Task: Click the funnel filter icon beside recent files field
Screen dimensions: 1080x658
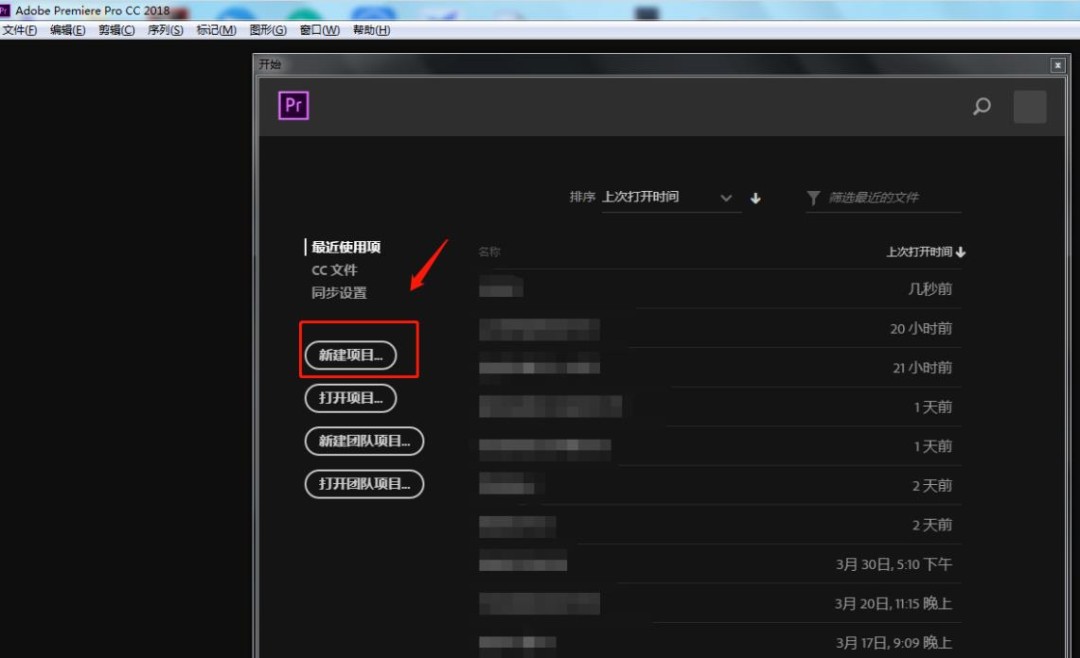Action: point(813,197)
